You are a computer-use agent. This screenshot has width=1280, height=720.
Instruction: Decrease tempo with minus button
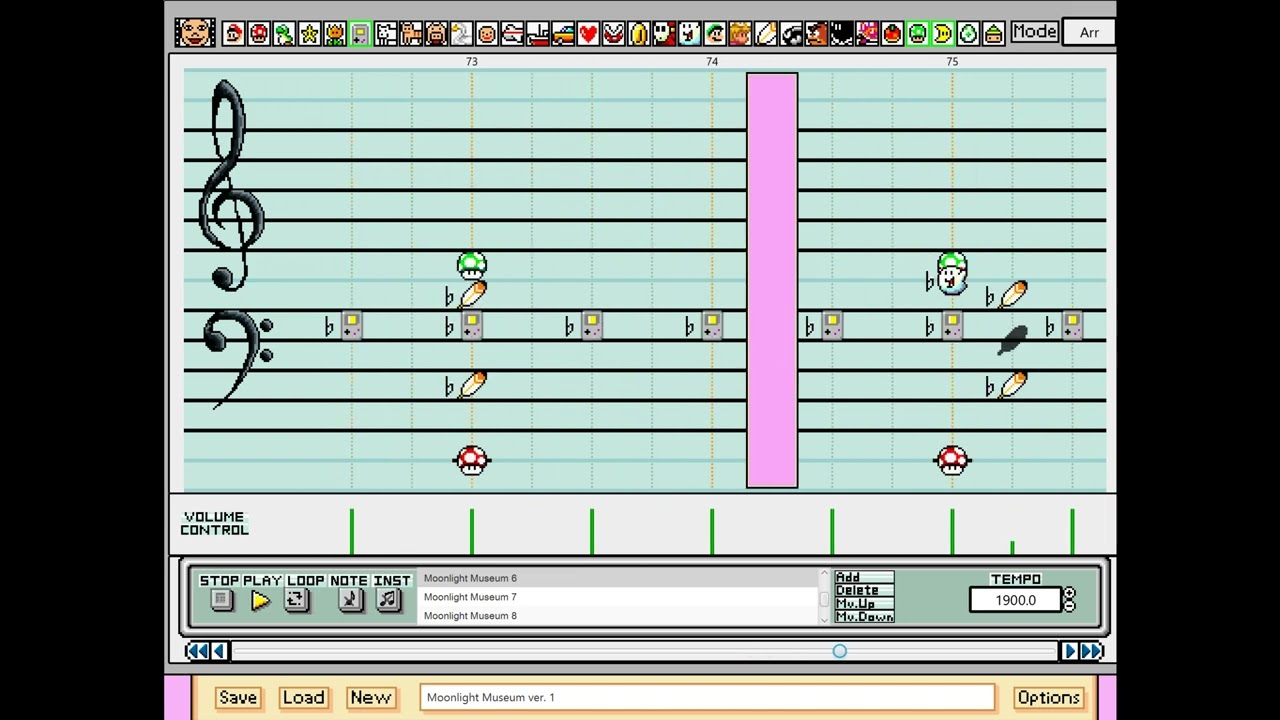(1070, 606)
